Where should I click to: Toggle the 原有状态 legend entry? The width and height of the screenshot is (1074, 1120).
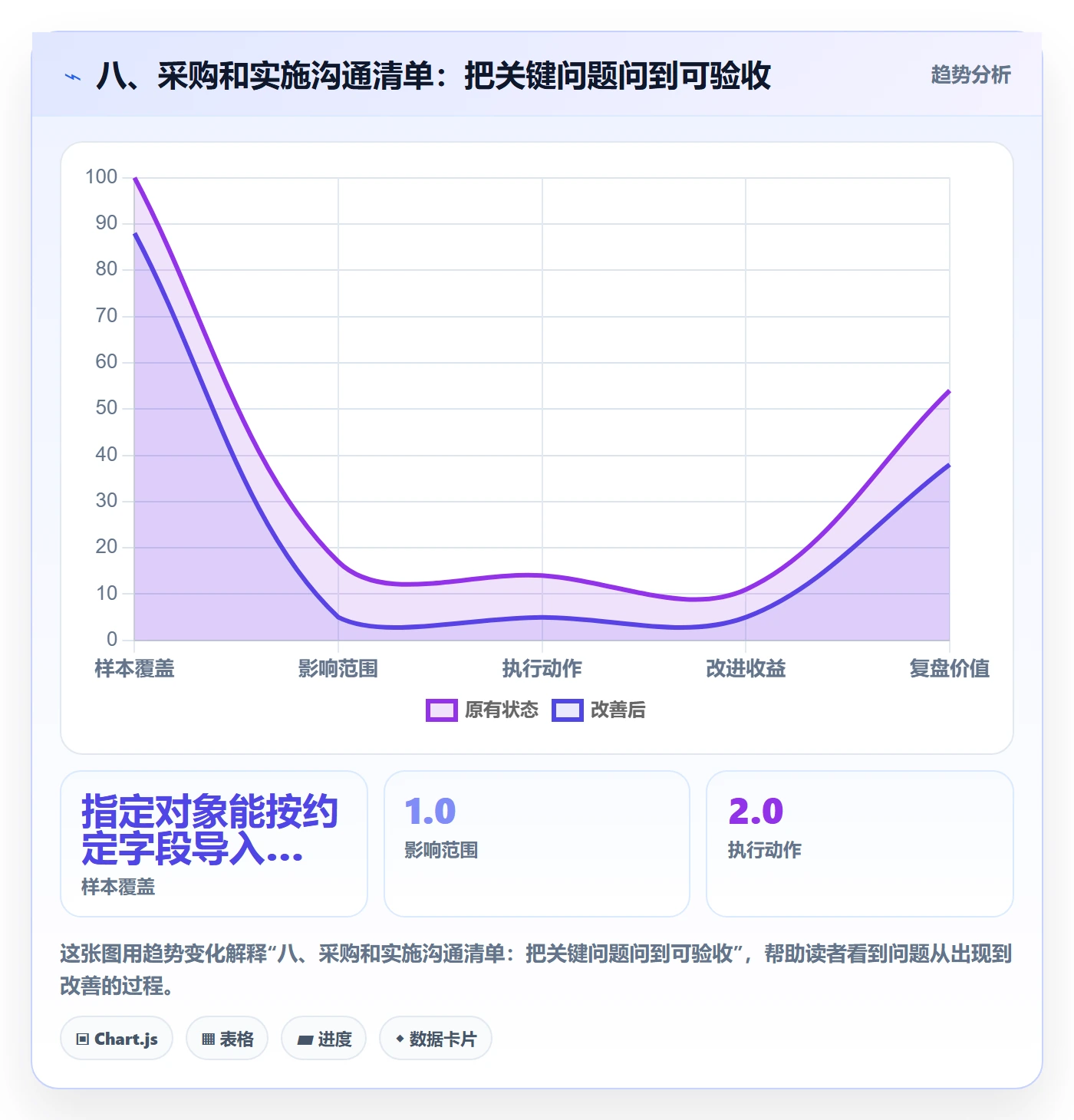click(x=483, y=710)
